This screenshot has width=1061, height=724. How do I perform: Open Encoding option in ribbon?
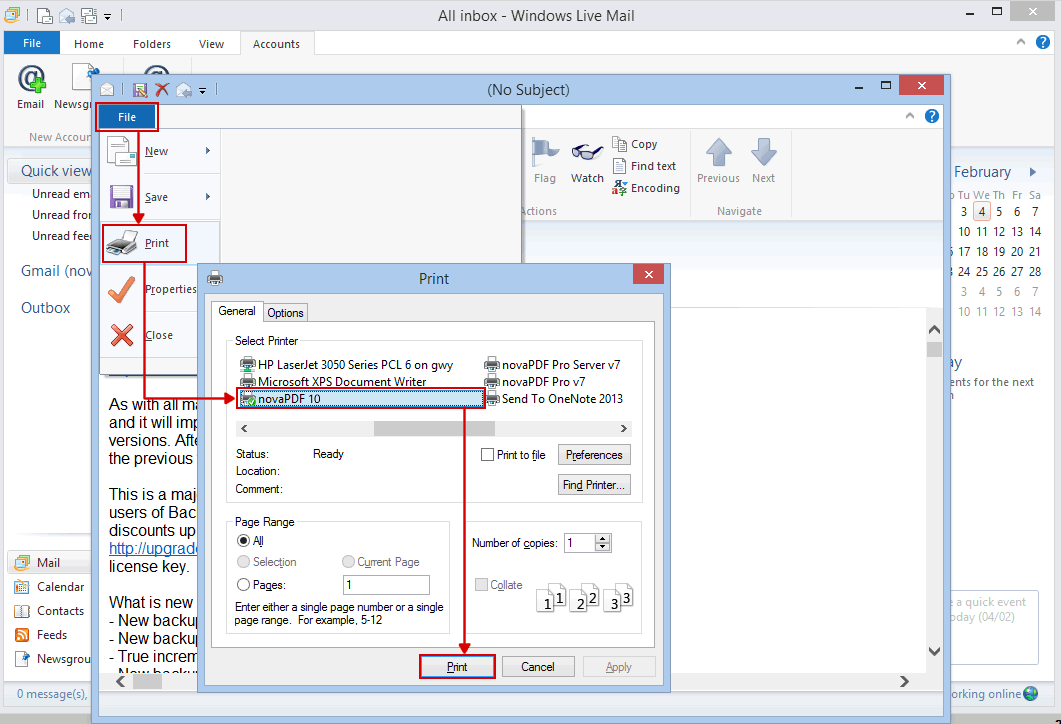tap(646, 188)
